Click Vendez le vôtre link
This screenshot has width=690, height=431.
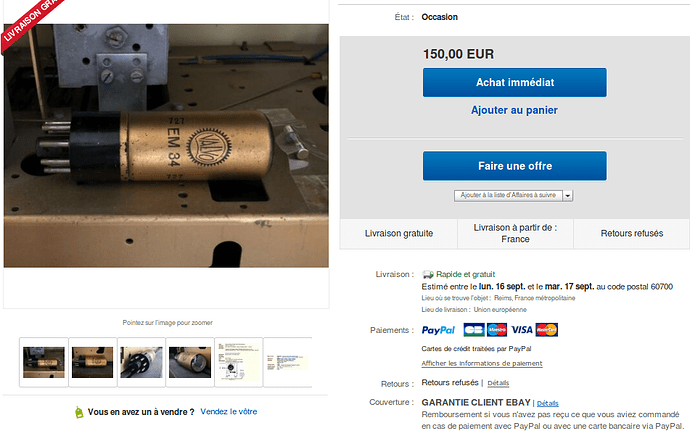pyautogui.click(x=229, y=412)
